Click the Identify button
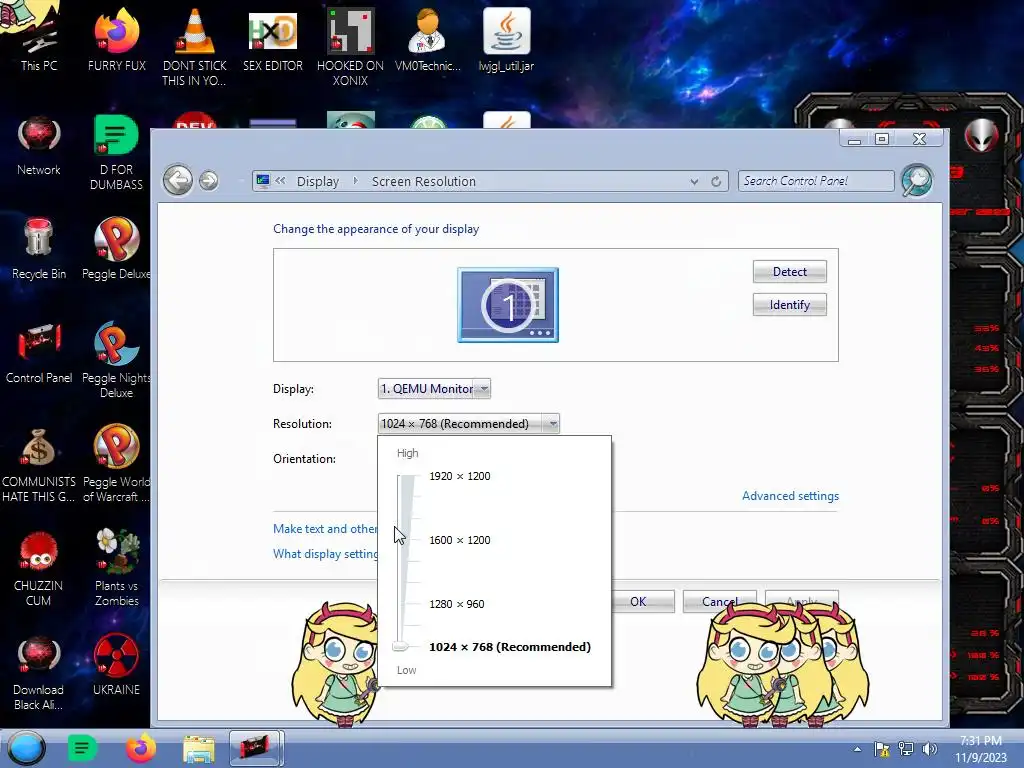 tap(790, 305)
